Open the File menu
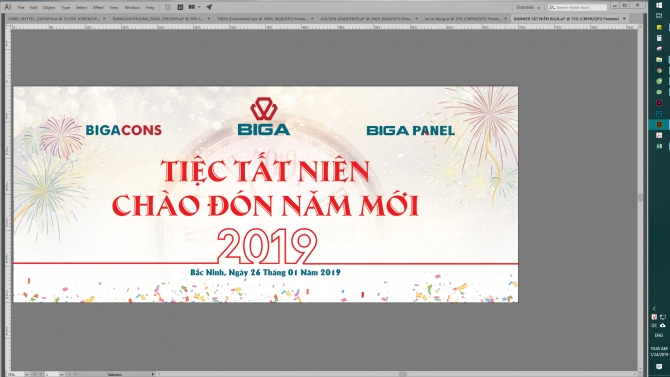The image size is (670, 377). 21,7
